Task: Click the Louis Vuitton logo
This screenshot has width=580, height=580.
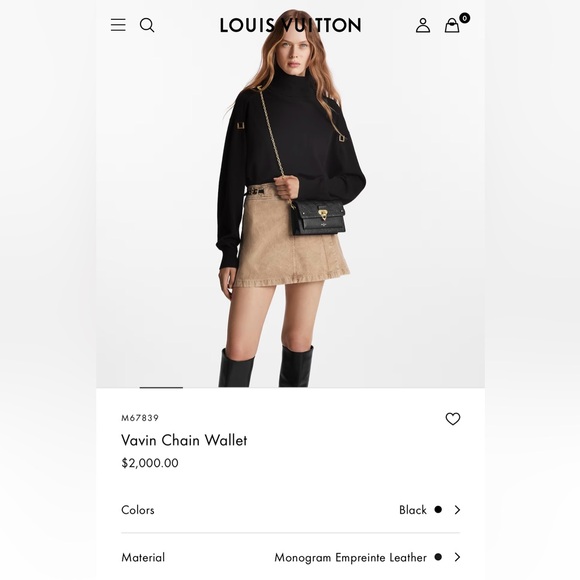Action: 290,25
